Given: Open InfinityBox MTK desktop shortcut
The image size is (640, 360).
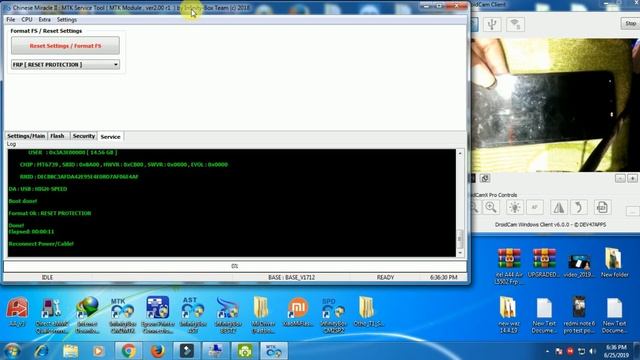Looking at the screenshot, I should (122, 316).
